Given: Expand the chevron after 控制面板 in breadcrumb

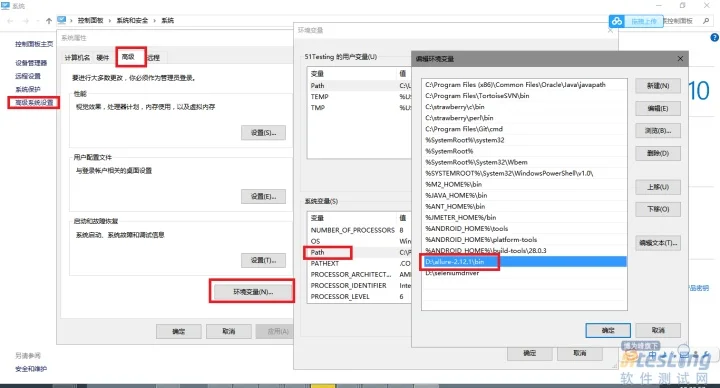Looking at the screenshot, I should coord(110,21).
